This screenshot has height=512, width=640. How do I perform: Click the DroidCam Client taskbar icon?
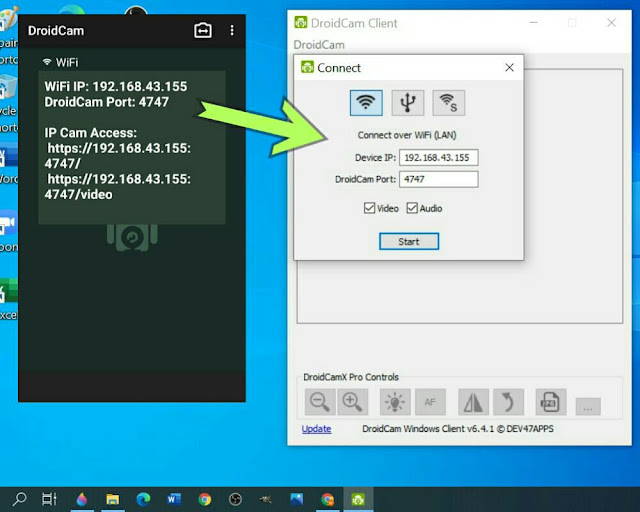[358, 499]
